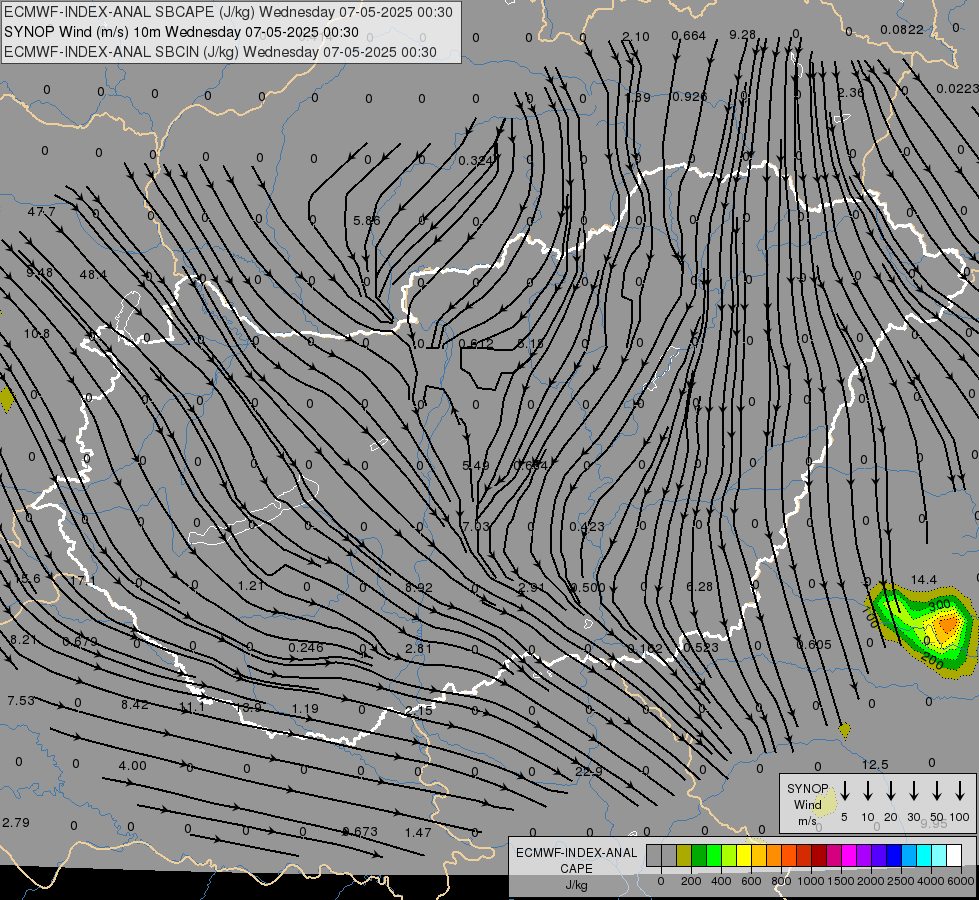This screenshot has height=900, width=979.
Task: Click the map value '0.0223'
Action: coord(958,89)
